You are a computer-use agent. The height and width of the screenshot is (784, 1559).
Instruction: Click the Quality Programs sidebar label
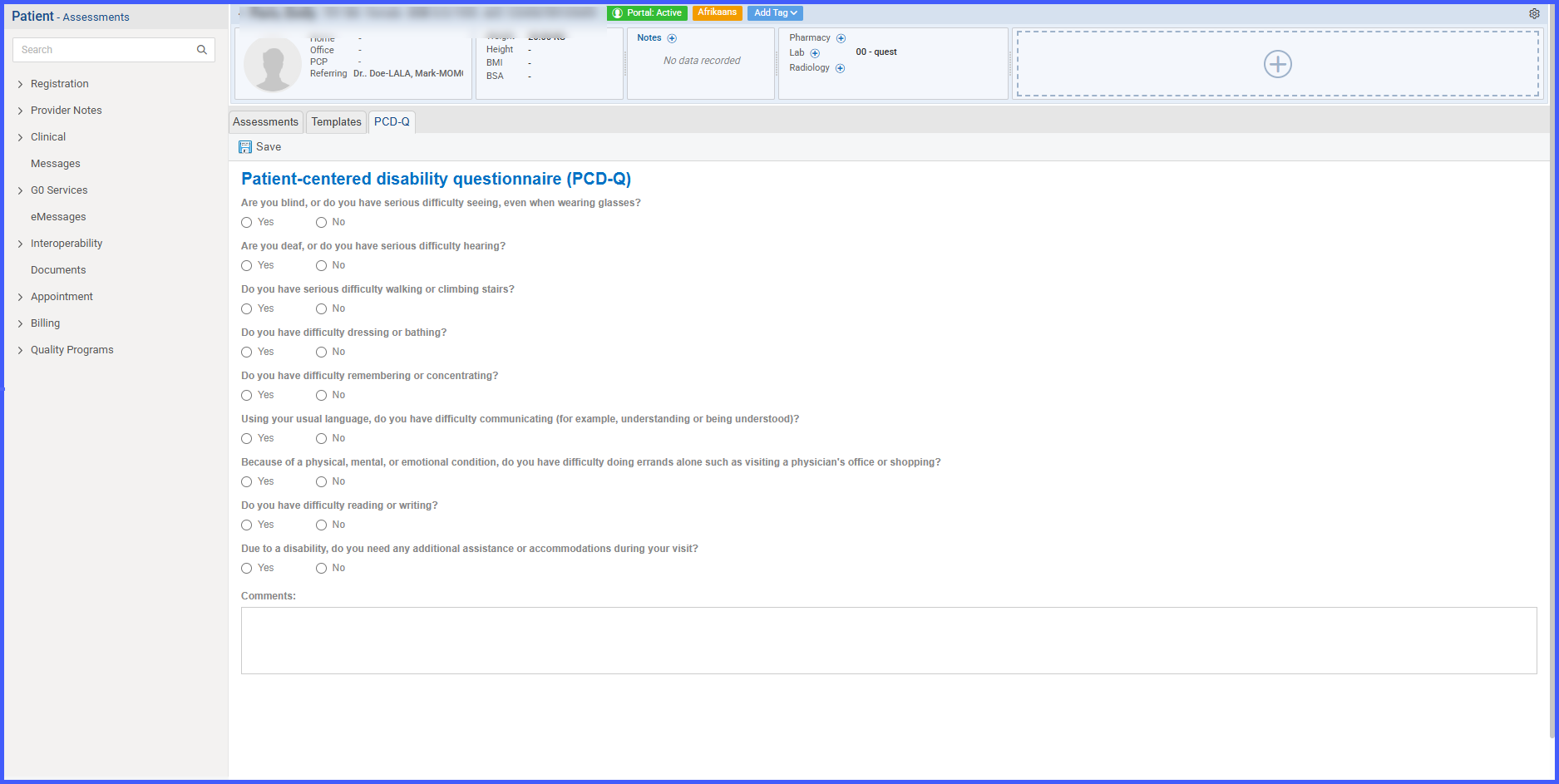[72, 350]
